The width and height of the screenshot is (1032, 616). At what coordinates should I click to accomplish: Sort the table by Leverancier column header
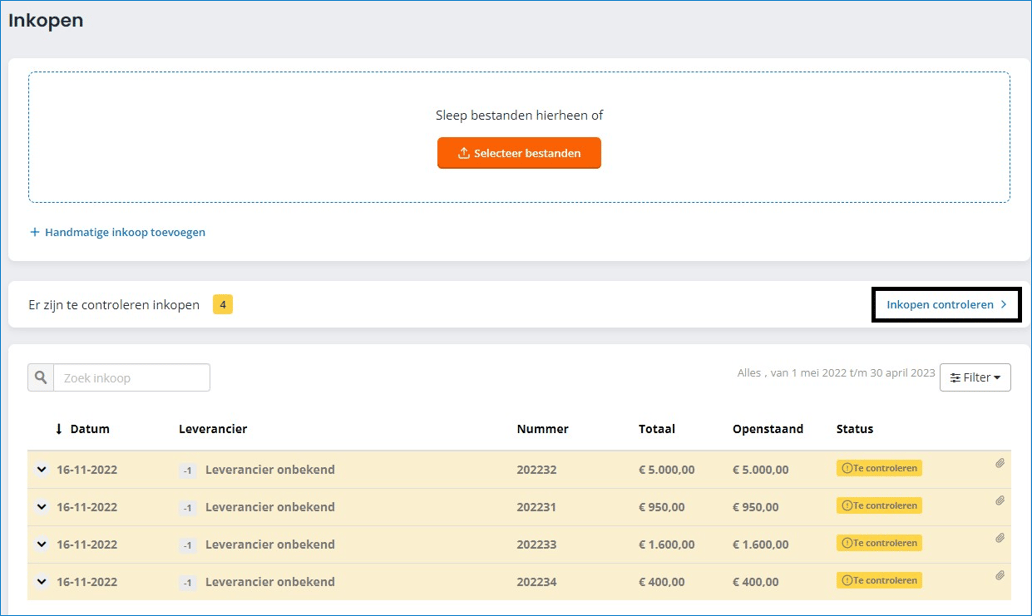click(212, 429)
